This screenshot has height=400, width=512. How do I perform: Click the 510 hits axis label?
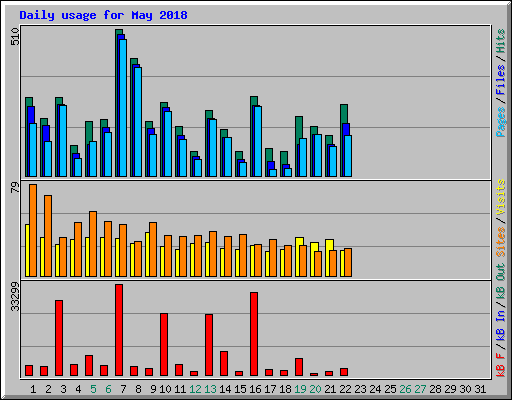15,37
